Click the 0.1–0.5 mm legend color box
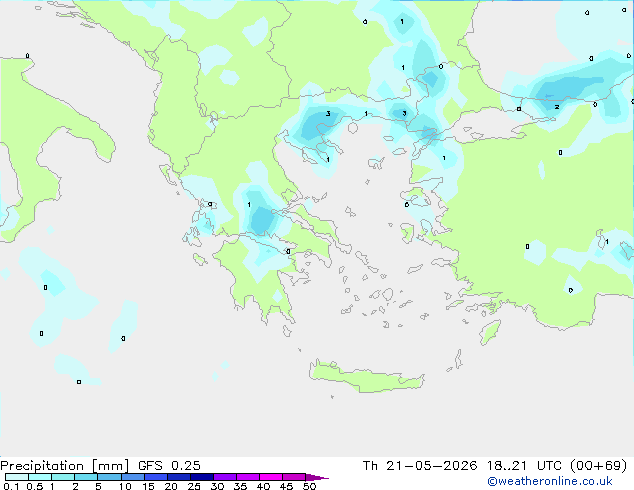The image size is (634, 490). click(17, 477)
